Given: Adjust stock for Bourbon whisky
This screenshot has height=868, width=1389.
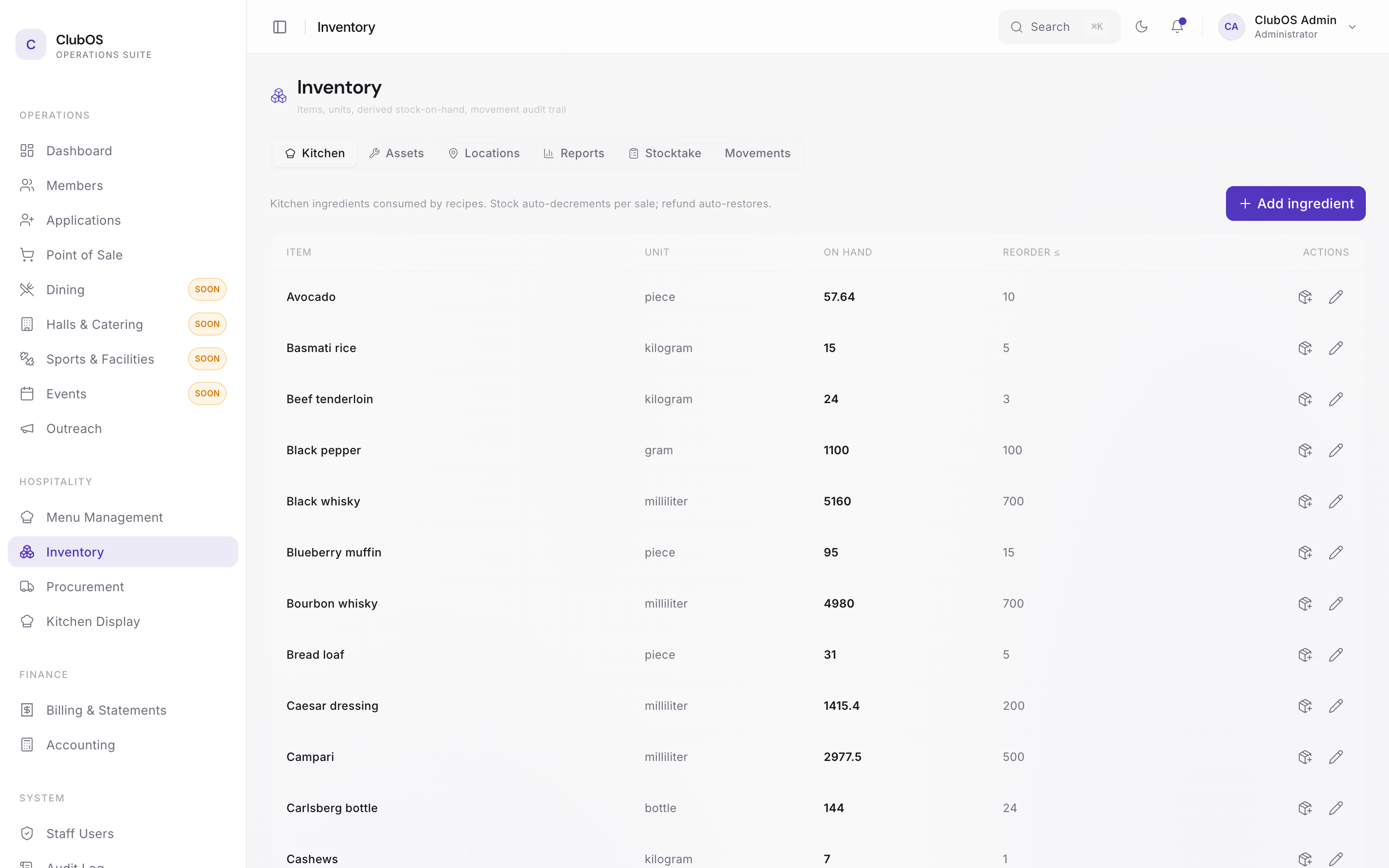Looking at the screenshot, I should (1305, 603).
